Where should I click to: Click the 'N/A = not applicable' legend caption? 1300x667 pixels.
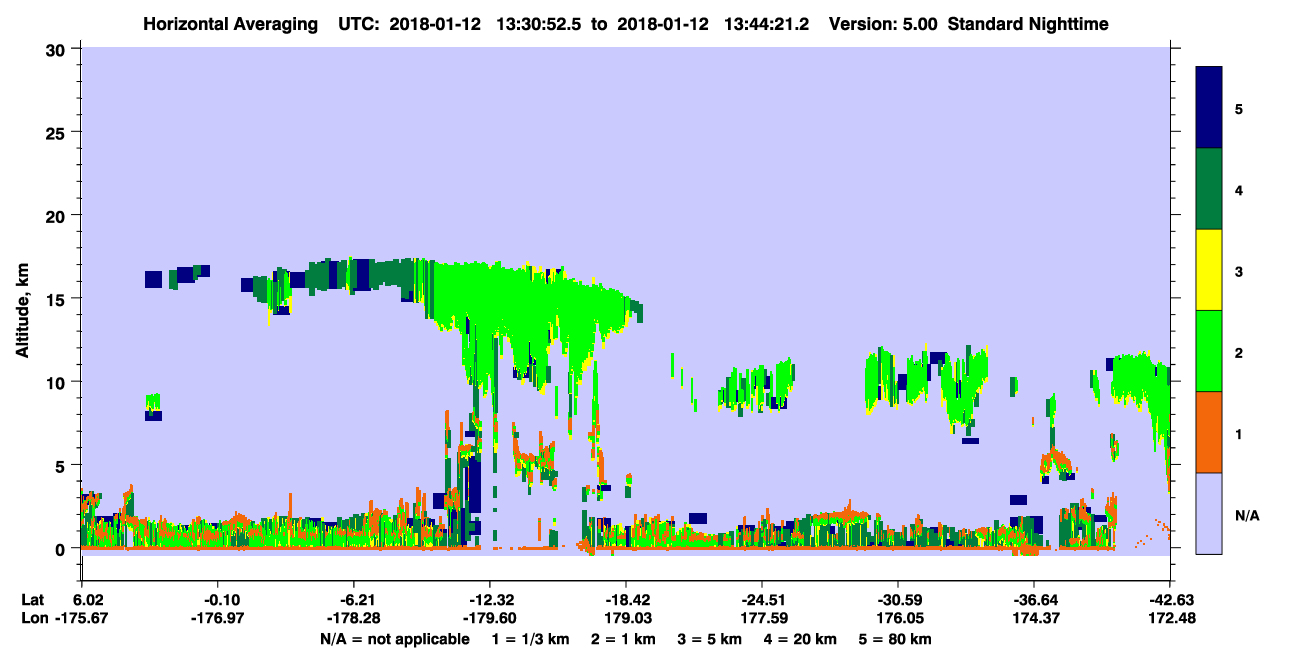[394, 639]
